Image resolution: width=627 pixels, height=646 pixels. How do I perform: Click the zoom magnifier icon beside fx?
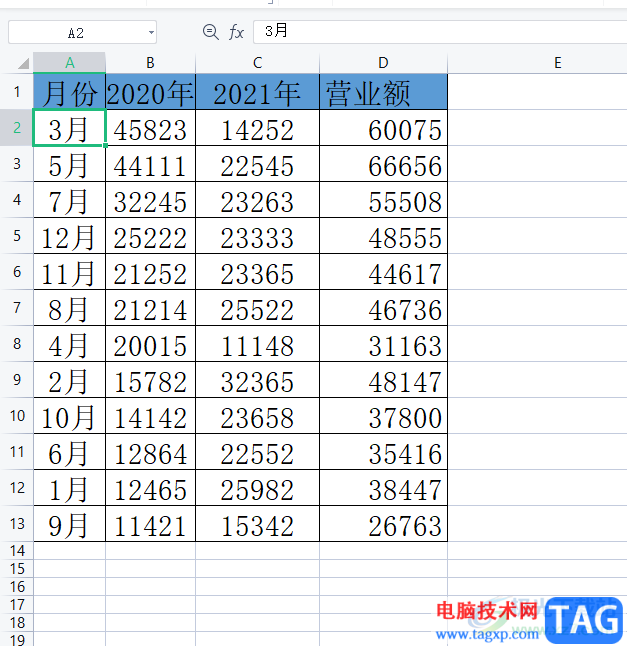click(211, 32)
